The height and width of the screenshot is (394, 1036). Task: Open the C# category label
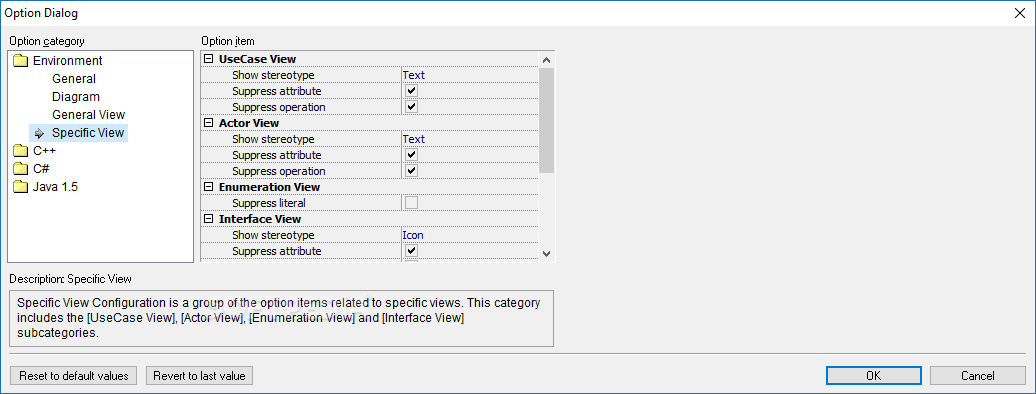coord(41,169)
